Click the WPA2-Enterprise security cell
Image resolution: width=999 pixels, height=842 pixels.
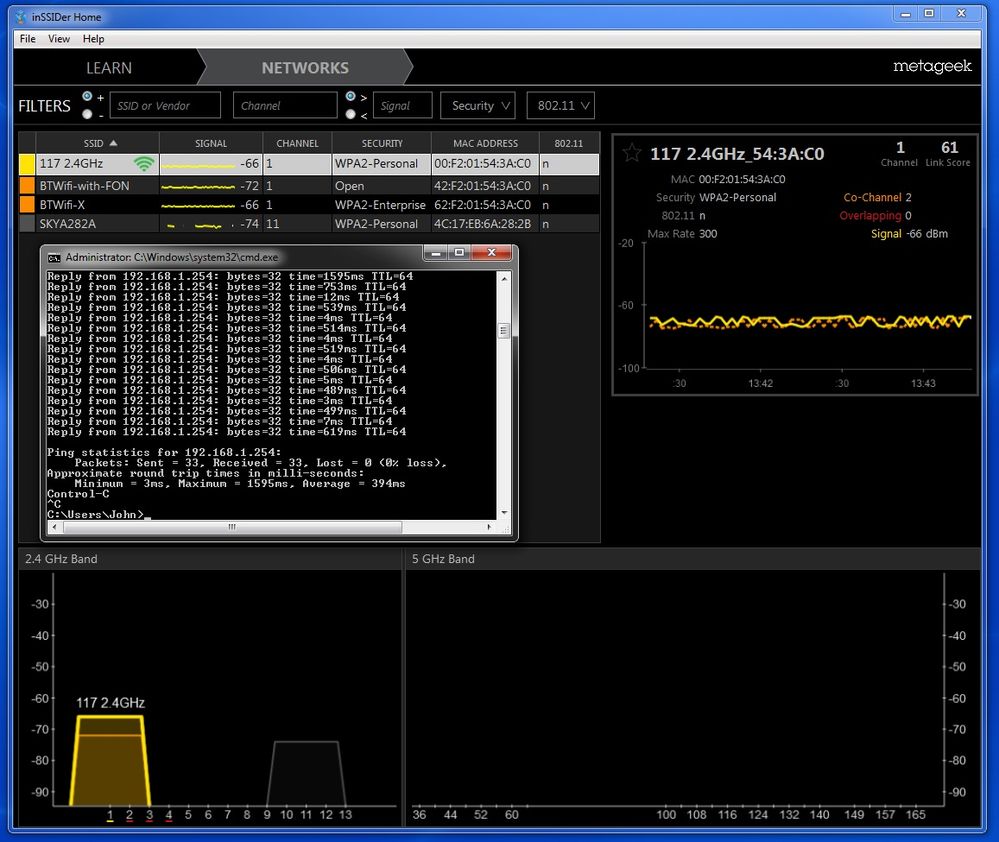click(x=380, y=204)
